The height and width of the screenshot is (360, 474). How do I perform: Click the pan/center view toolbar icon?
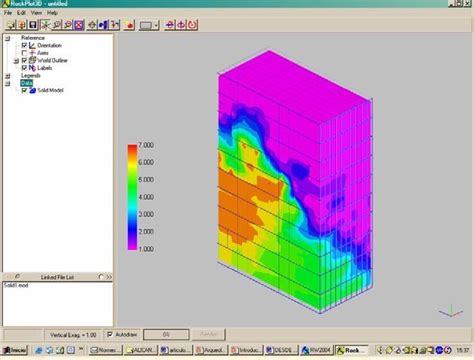tap(92, 25)
